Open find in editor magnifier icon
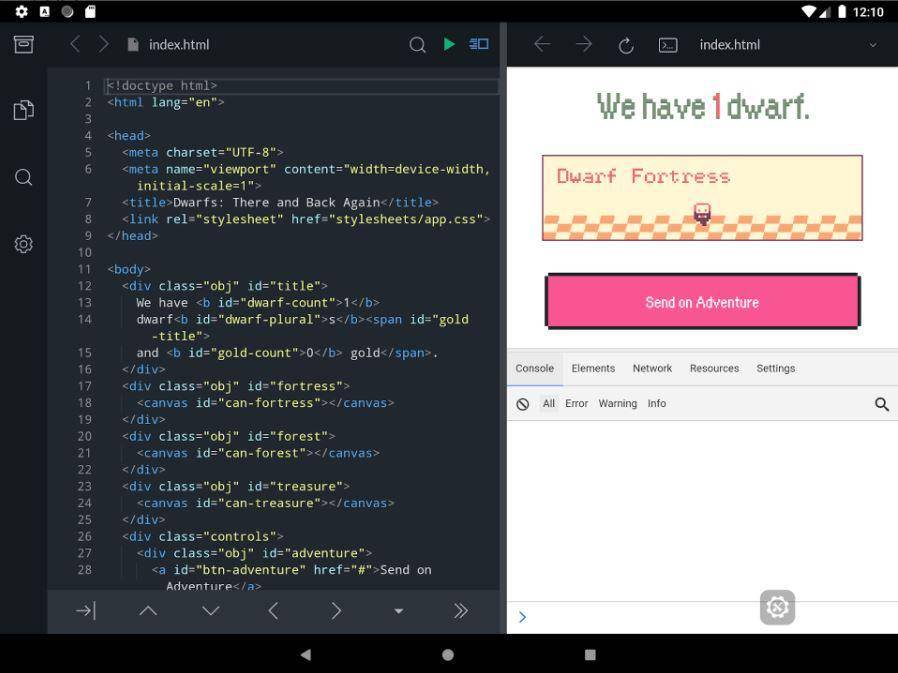898x673 pixels. (418, 45)
